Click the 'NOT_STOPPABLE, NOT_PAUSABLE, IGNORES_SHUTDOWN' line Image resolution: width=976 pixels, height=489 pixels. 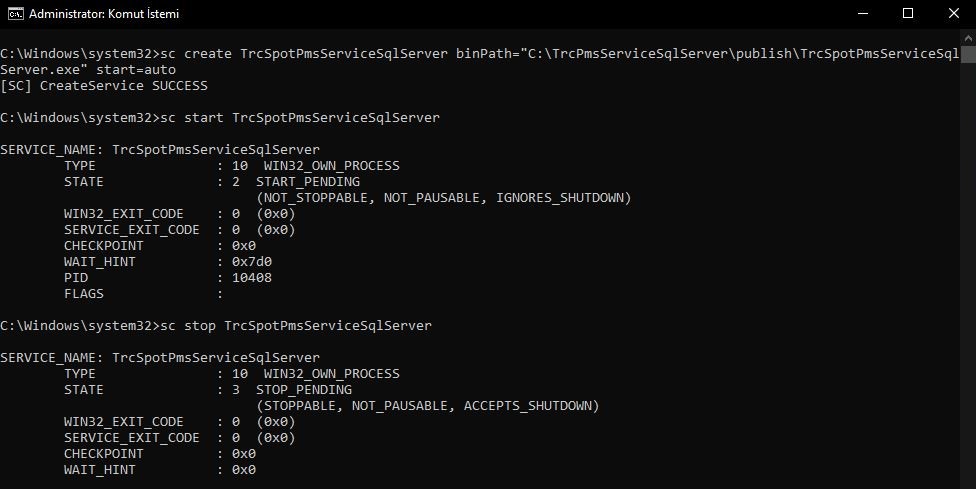point(443,198)
